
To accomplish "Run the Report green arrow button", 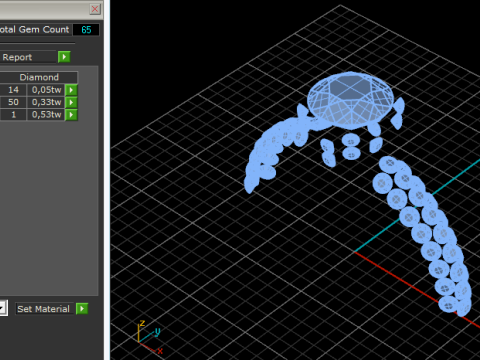I will click(x=64, y=57).
